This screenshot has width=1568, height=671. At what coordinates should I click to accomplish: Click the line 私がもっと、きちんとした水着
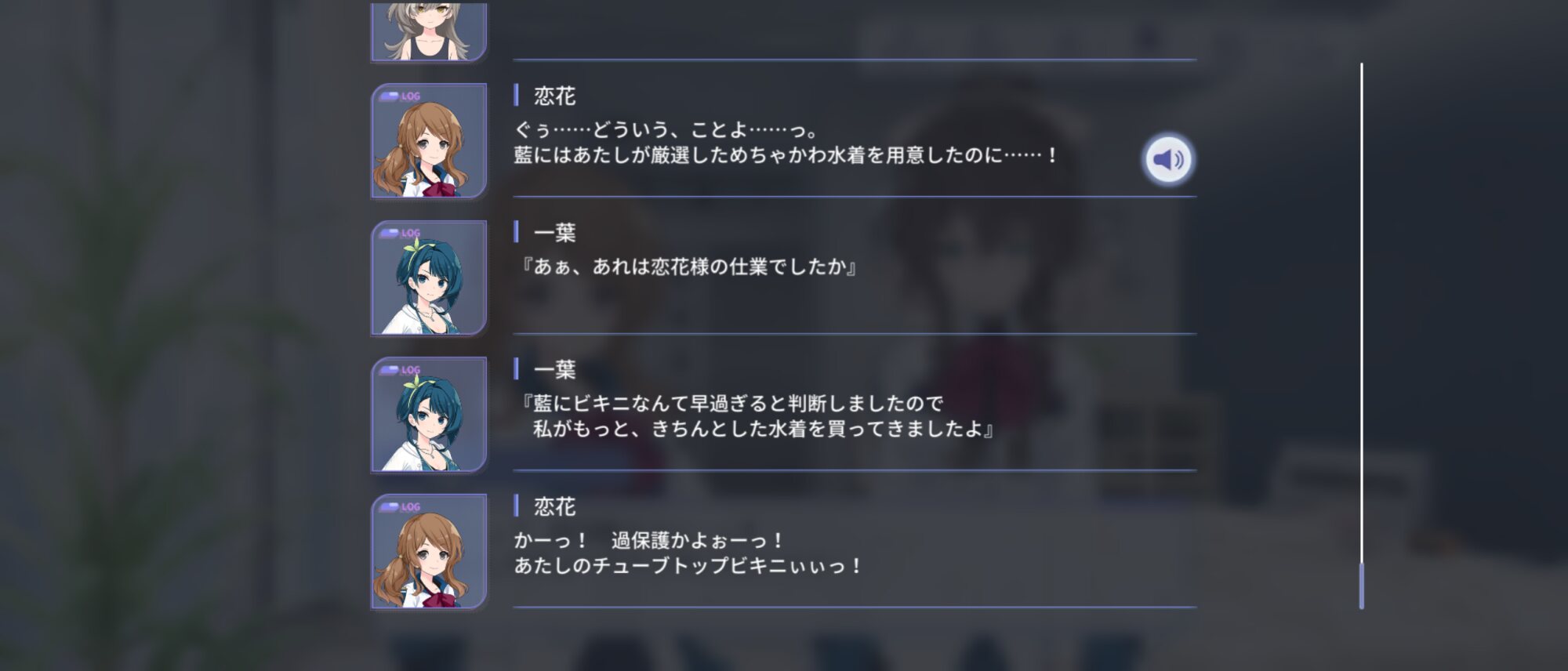tap(764, 430)
